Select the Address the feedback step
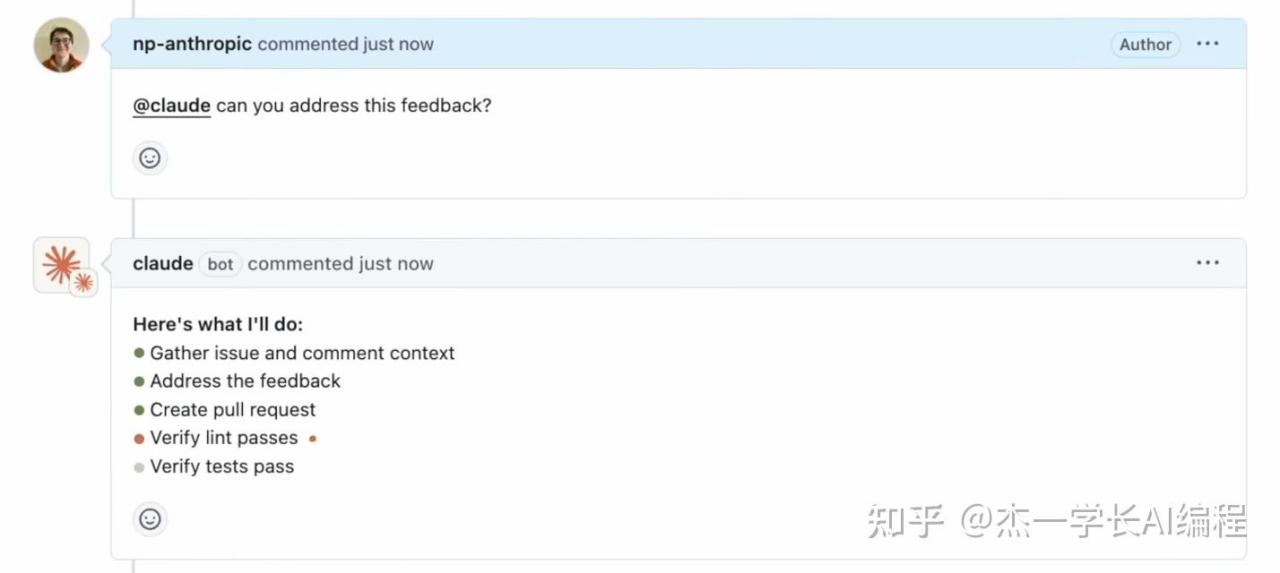Image resolution: width=1280 pixels, height=573 pixels. pyautogui.click(x=245, y=381)
